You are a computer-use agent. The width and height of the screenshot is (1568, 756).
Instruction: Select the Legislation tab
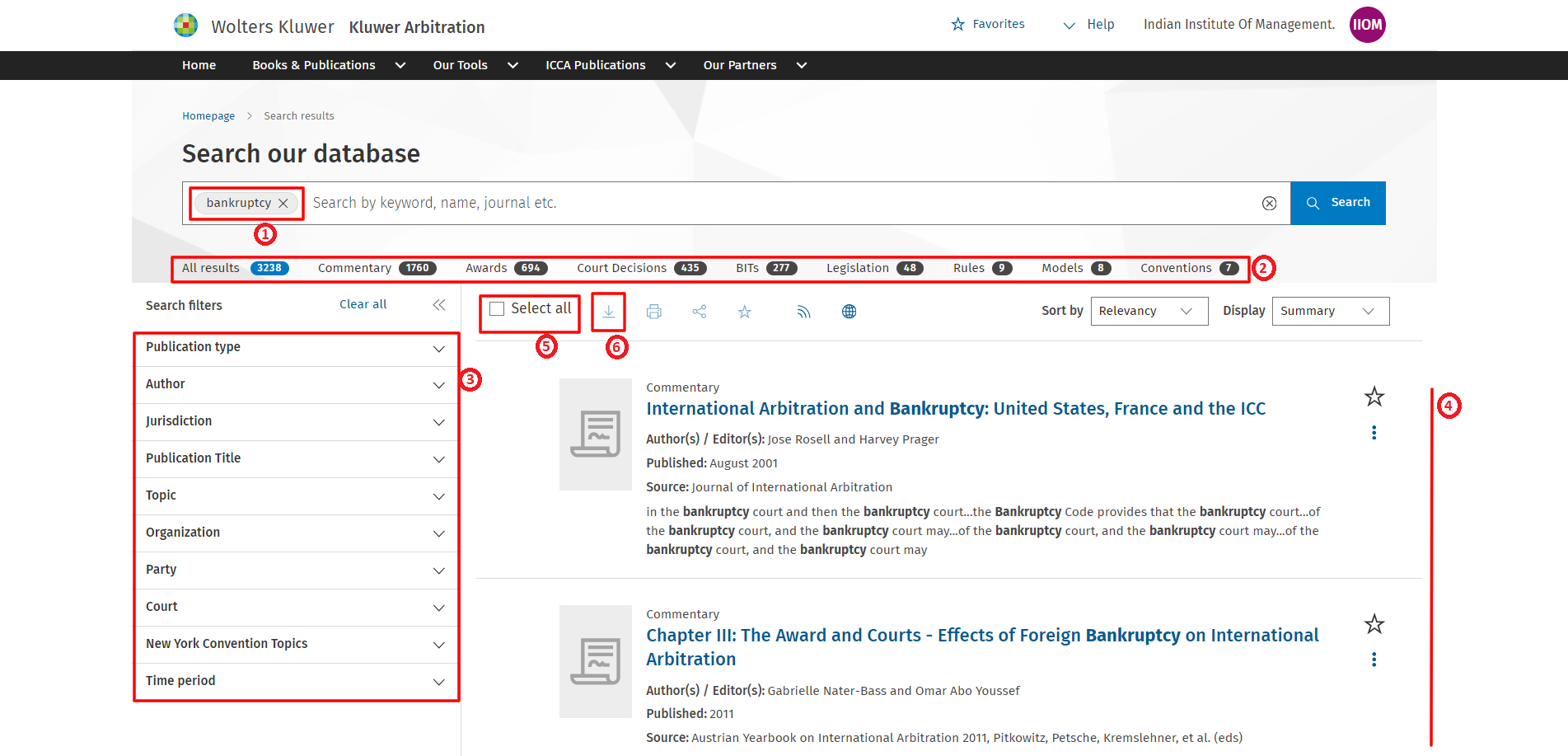point(874,268)
